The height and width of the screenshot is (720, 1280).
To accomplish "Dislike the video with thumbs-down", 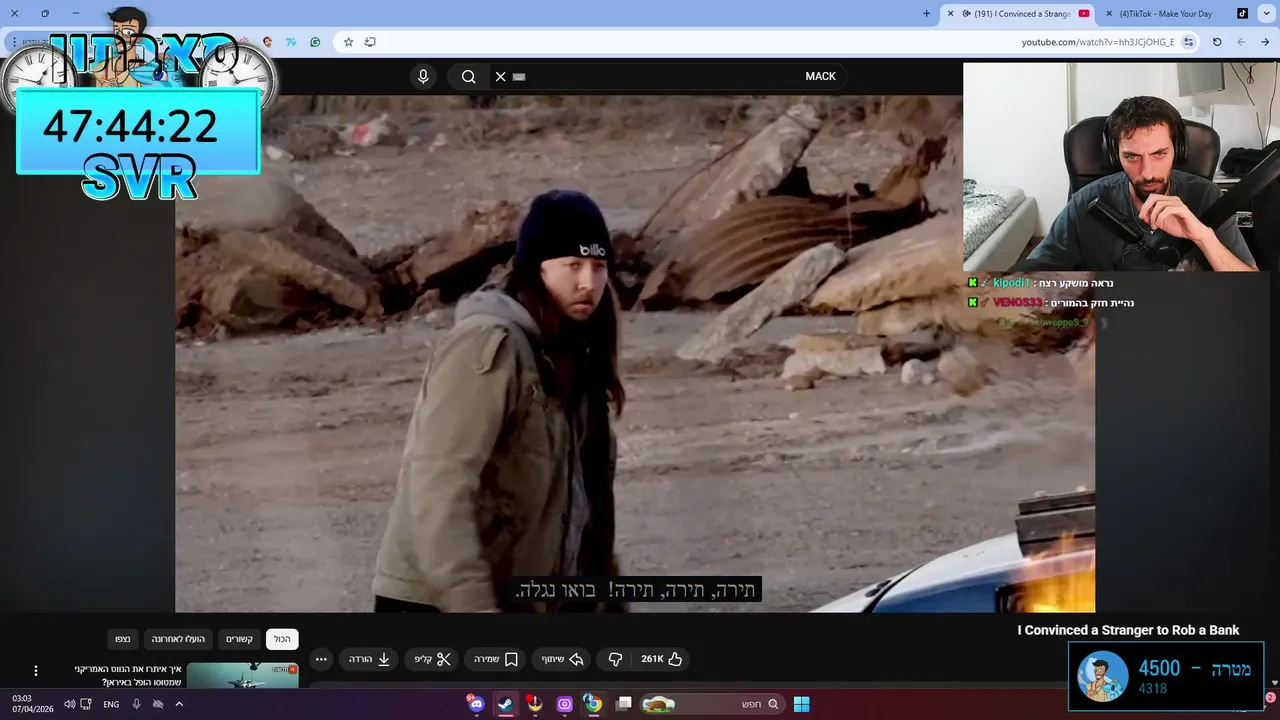I will (615, 659).
